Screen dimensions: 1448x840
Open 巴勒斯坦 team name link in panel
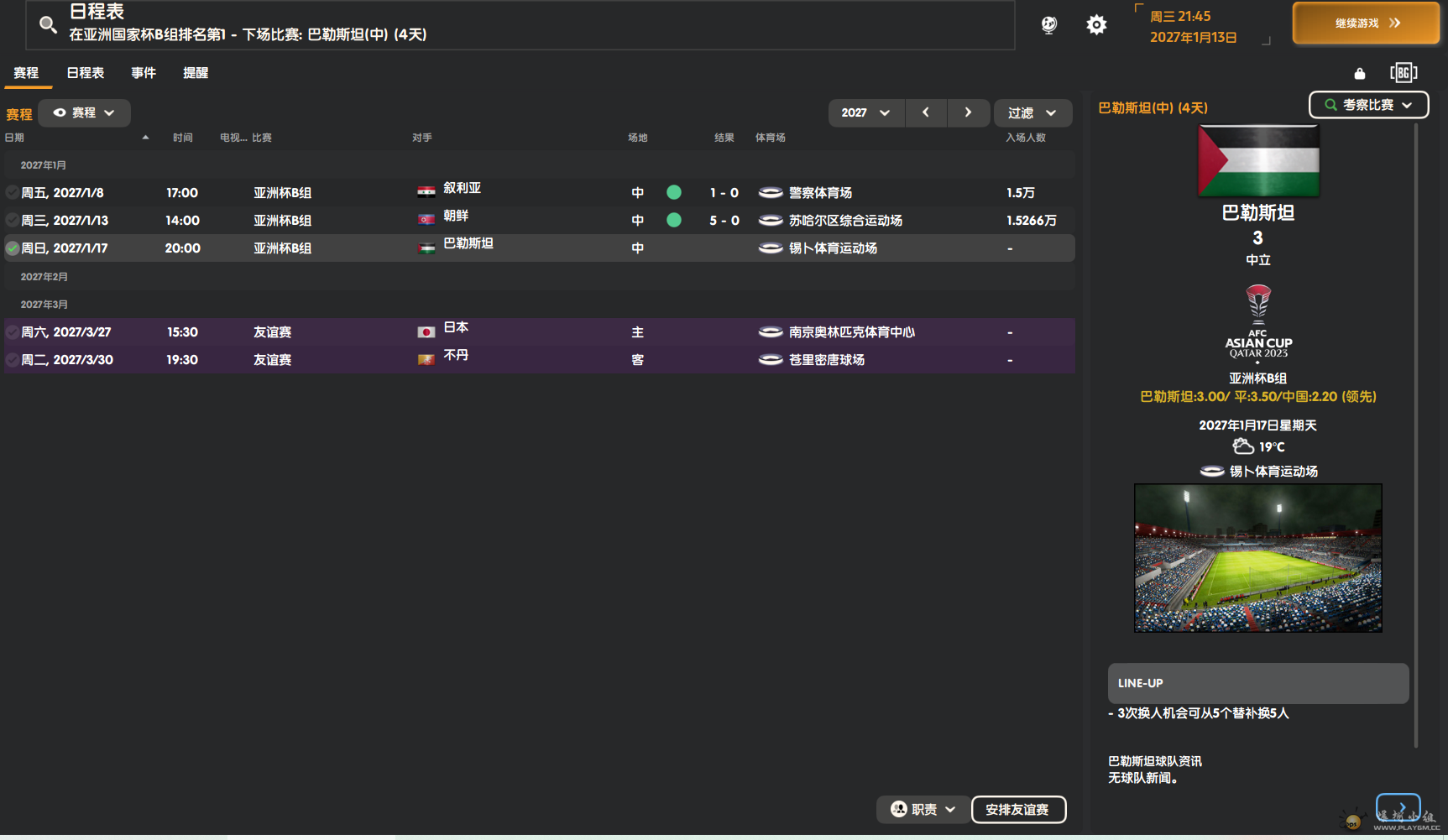tap(1258, 213)
